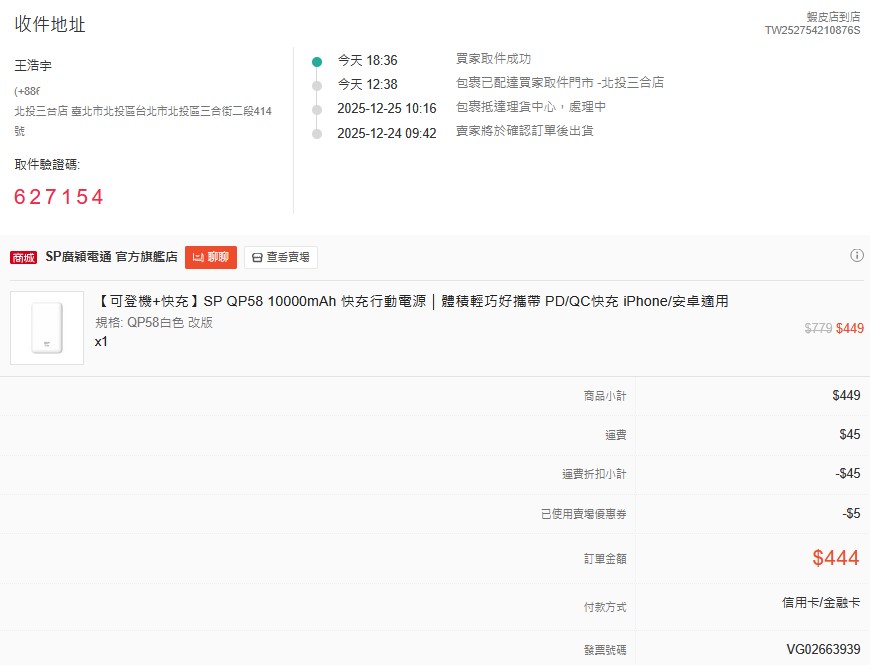Open the SP QP58 10000mAh product title
The image size is (870, 665).
(x=411, y=301)
